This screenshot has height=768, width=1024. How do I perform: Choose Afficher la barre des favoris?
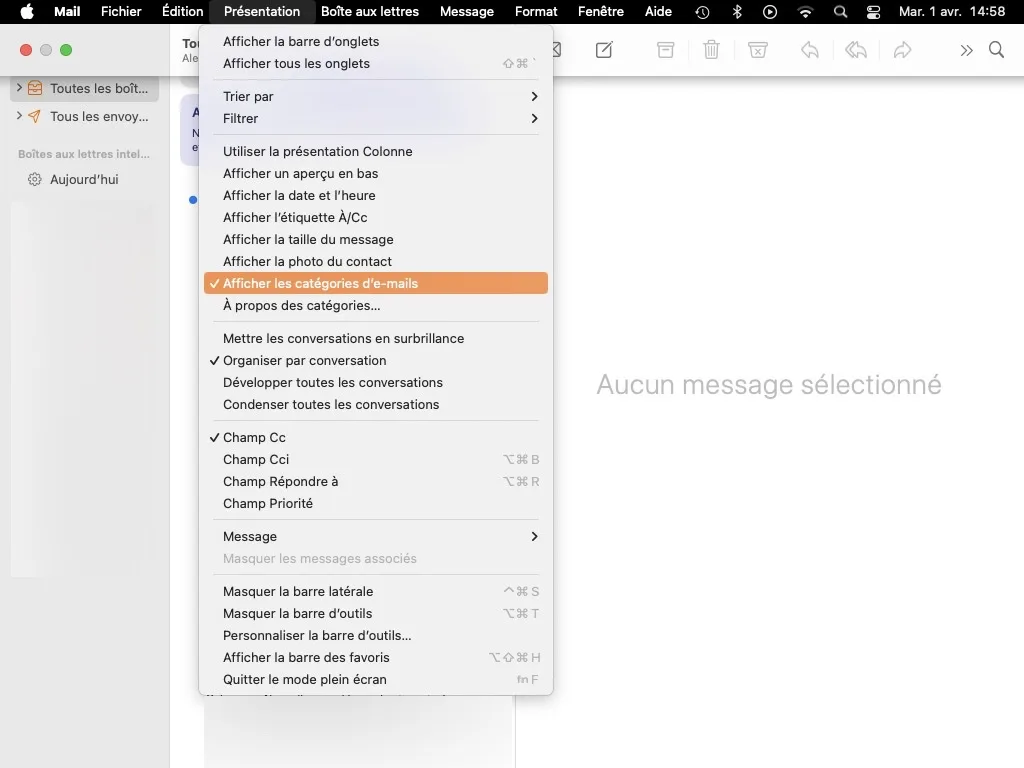[x=376, y=657]
